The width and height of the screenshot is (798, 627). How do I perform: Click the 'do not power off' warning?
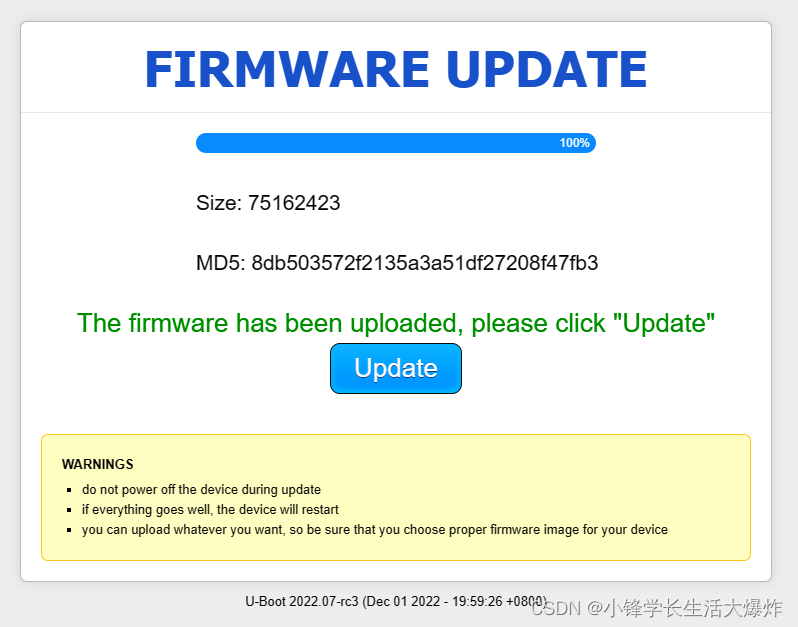click(201, 490)
